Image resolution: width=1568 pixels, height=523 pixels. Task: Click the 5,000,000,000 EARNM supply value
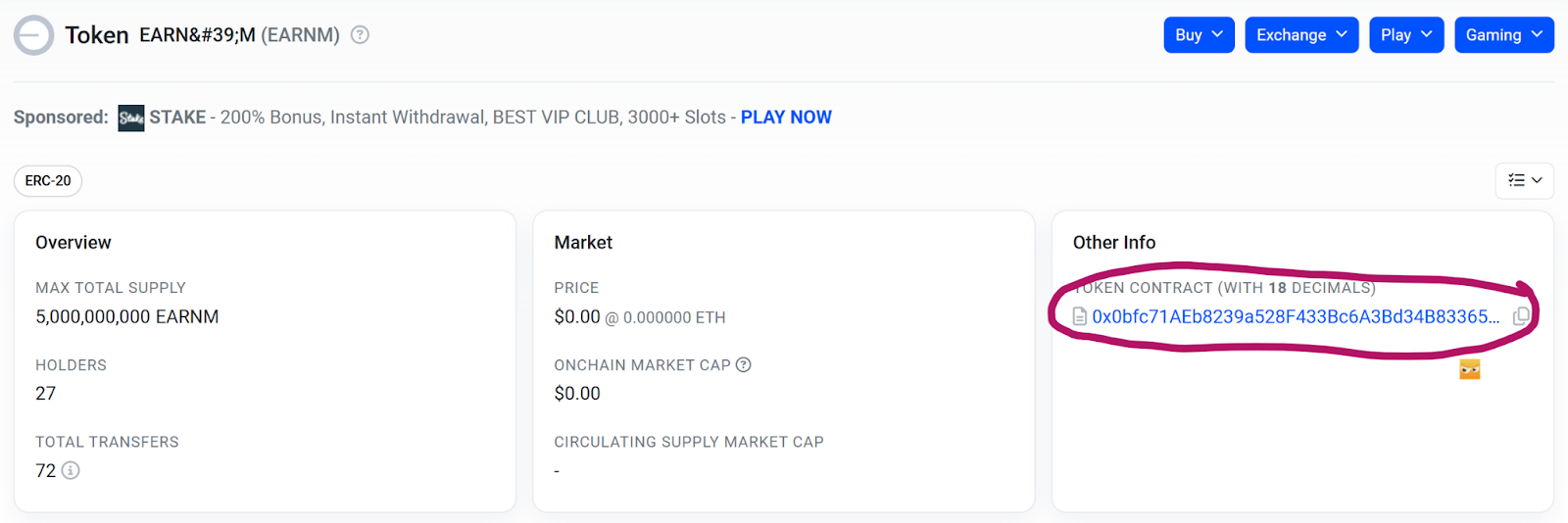click(x=127, y=316)
